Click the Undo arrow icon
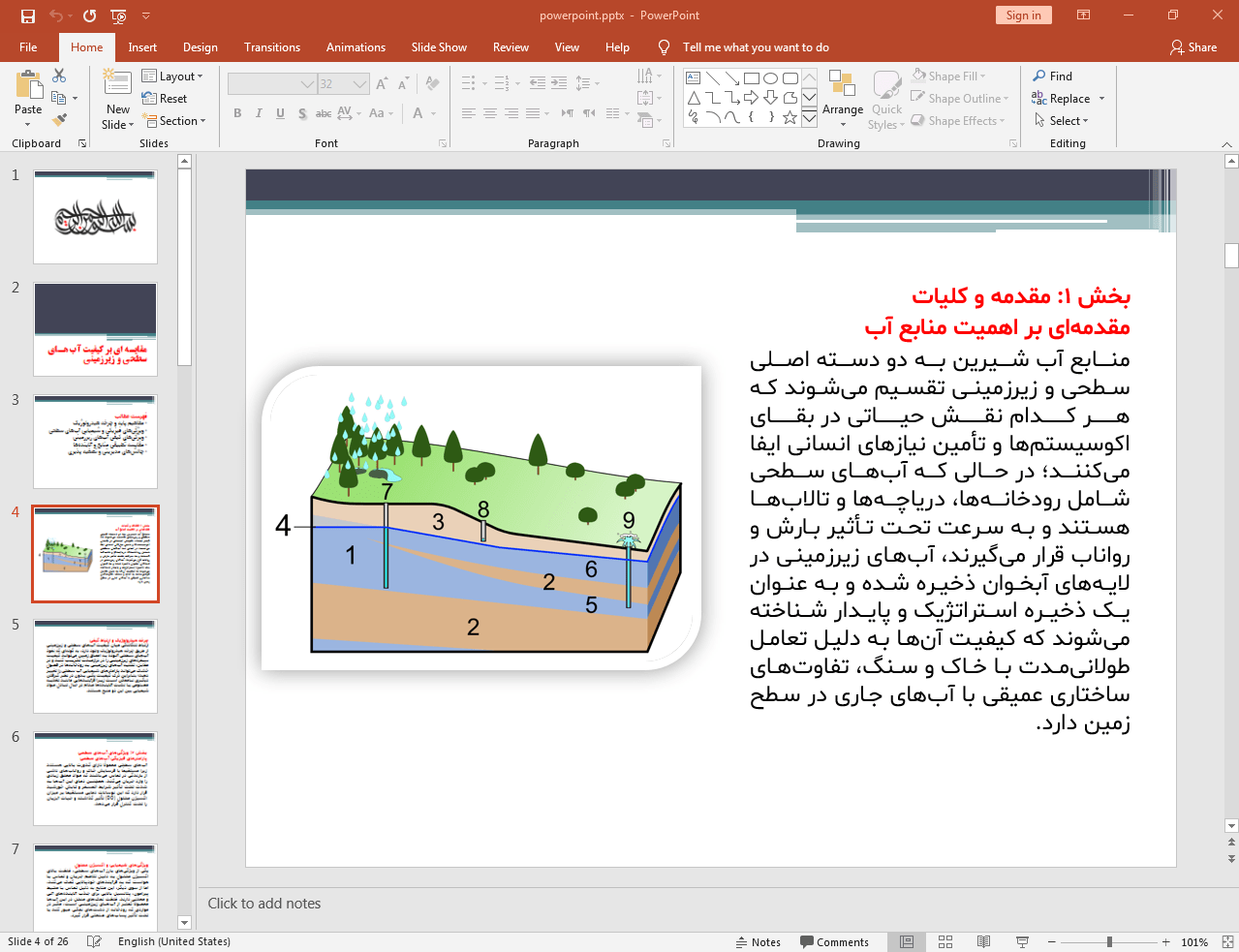 pos(56,15)
